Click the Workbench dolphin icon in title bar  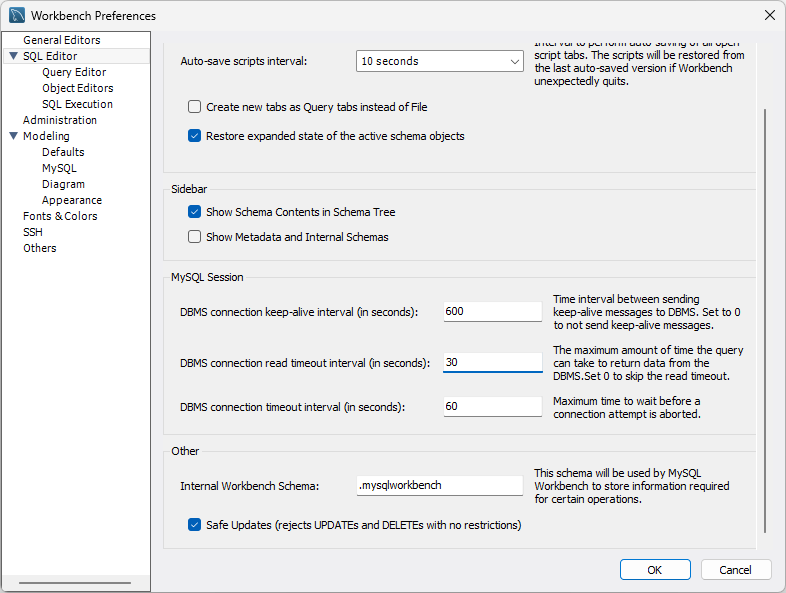(17, 16)
